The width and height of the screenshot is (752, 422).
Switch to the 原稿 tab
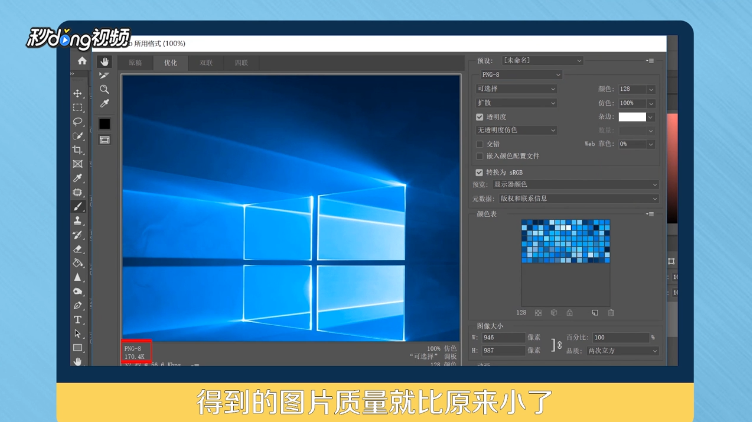pyautogui.click(x=135, y=63)
